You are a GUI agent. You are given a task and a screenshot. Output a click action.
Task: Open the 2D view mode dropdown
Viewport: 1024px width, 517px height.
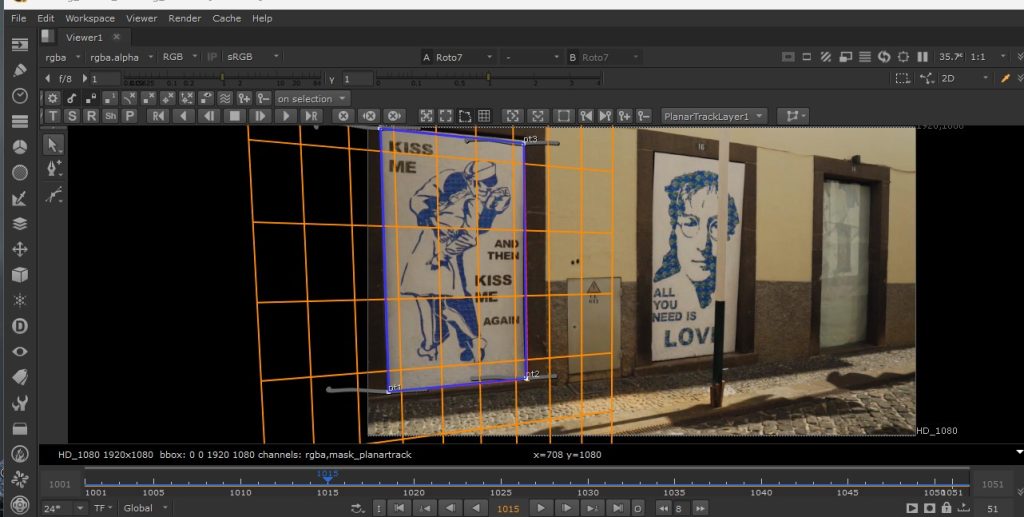pyautogui.click(x=965, y=78)
